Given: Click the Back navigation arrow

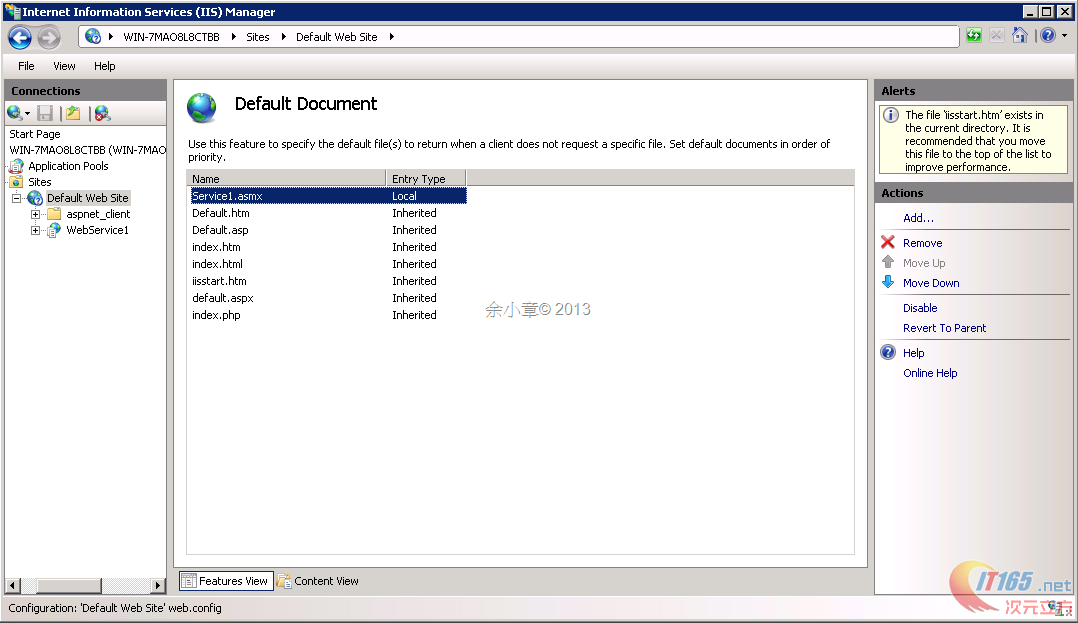Looking at the screenshot, I should [20, 37].
